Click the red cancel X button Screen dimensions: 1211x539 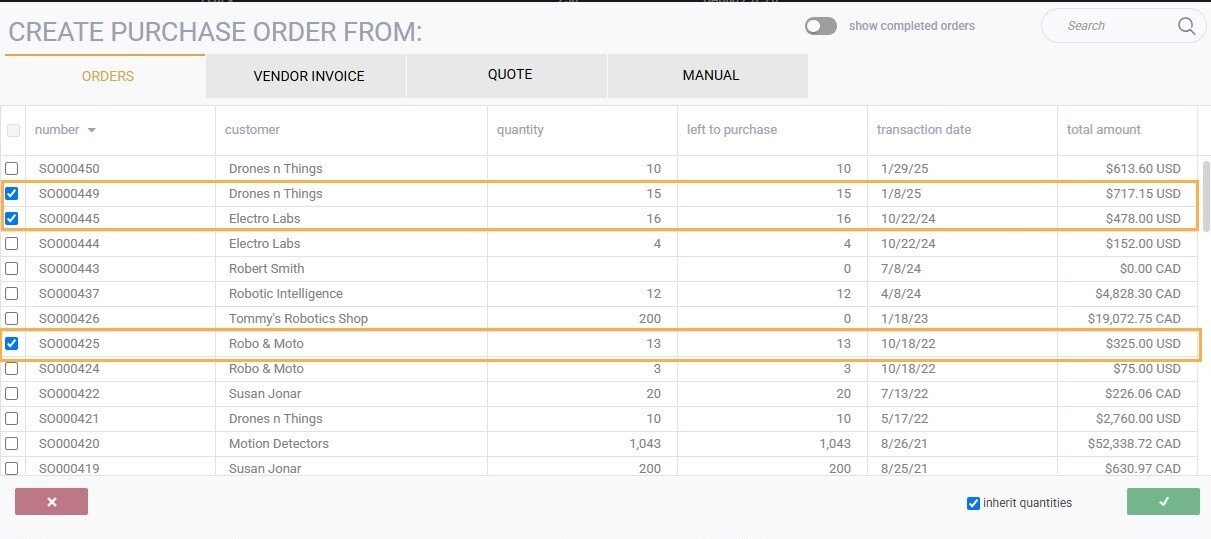52,502
